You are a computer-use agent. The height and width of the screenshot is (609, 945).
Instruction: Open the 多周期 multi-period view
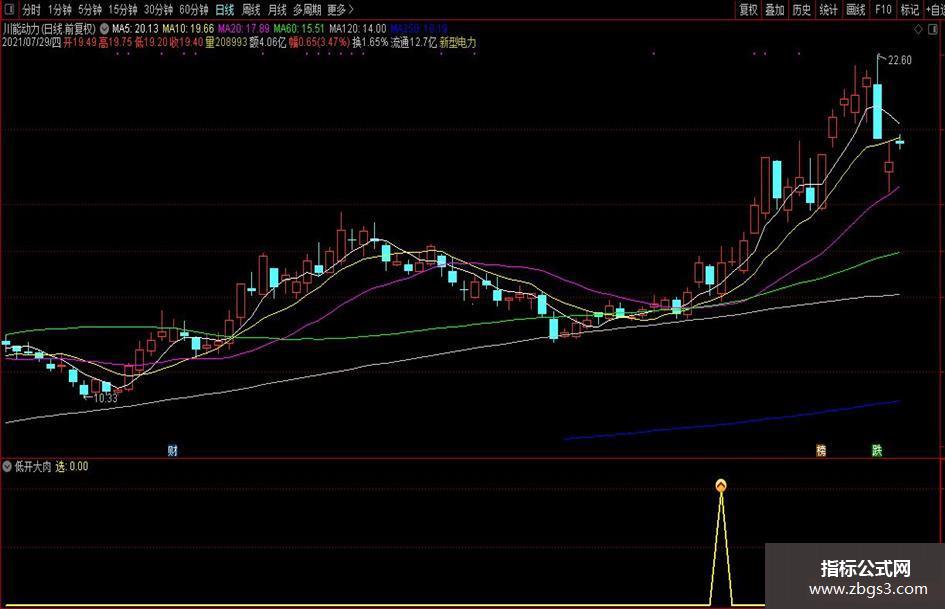pos(307,10)
